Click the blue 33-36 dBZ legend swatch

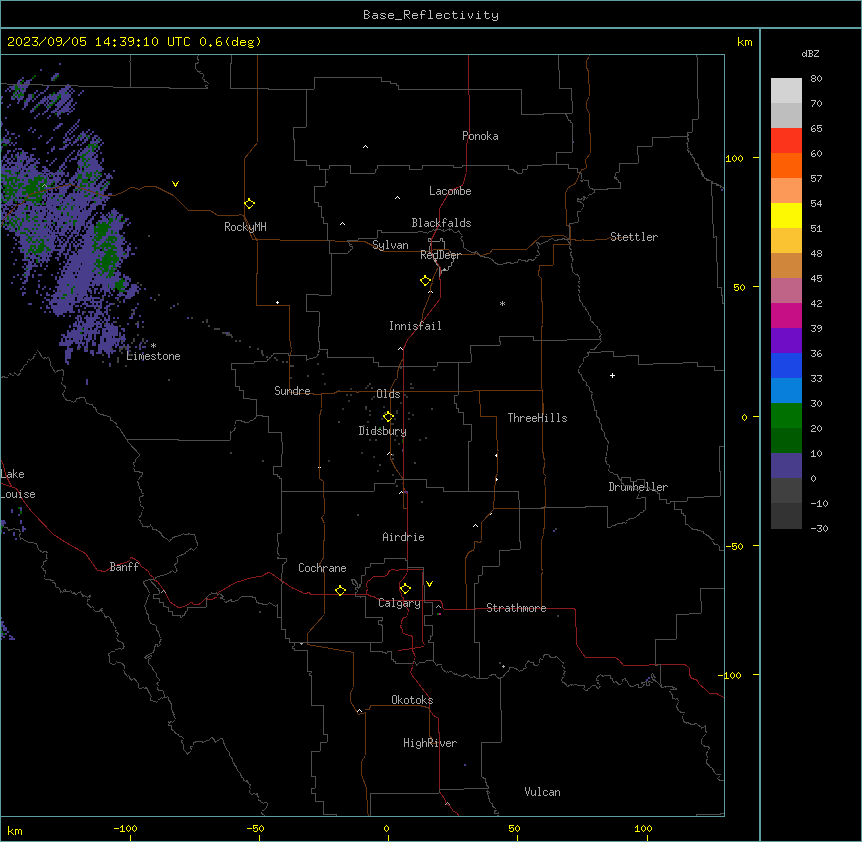(x=786, y=365)
